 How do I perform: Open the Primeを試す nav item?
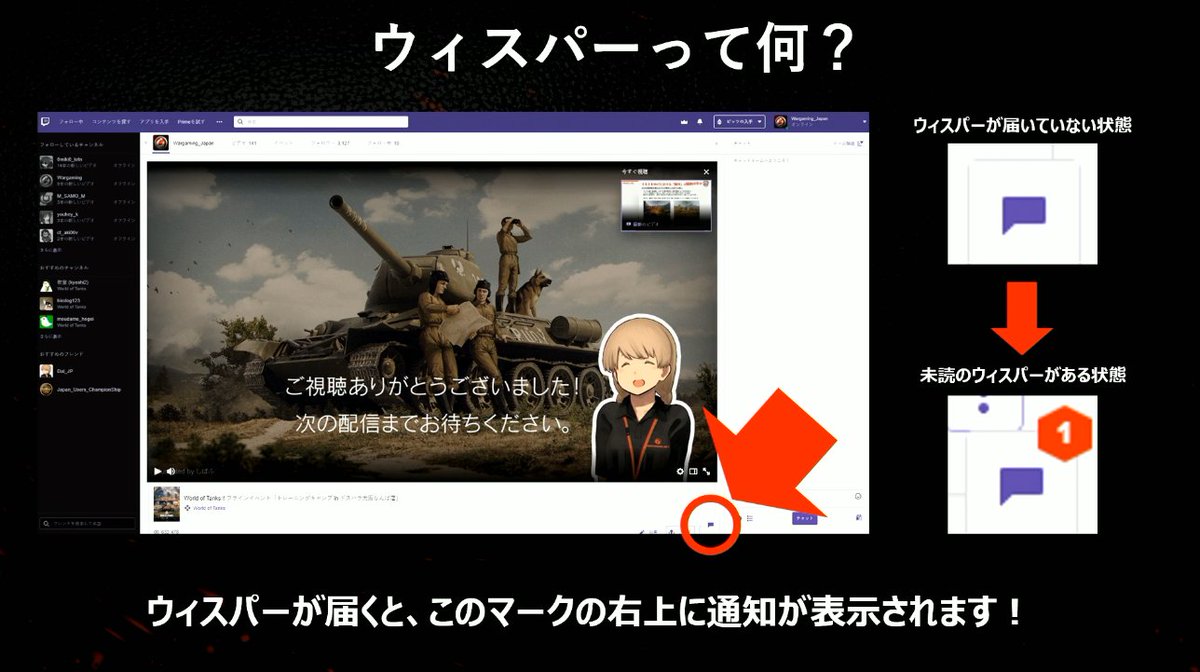tap(191, 121)
